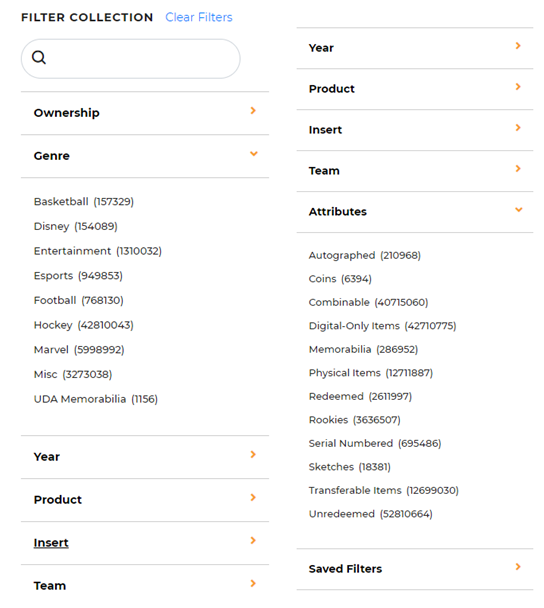Click the magnifier search icon

point(39,57)
